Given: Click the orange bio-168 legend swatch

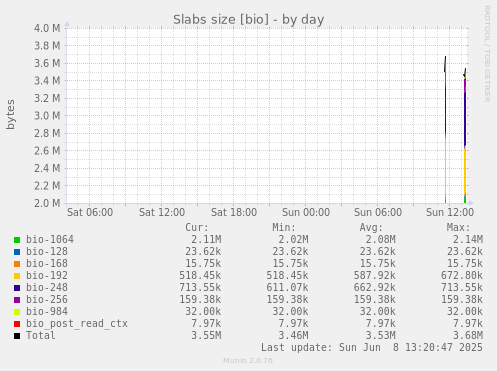Looking at the screenshot, I should (x=17, y=264).
